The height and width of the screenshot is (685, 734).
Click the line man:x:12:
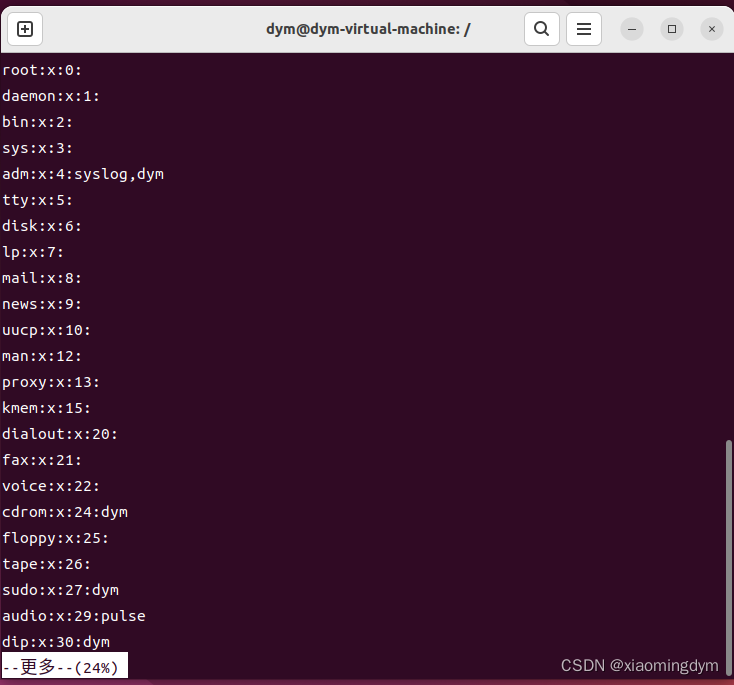42,356
